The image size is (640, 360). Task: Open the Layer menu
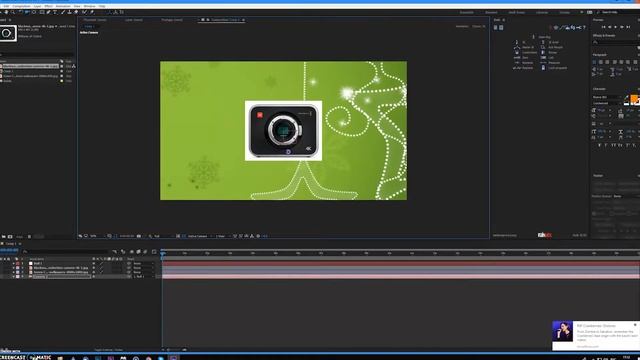37,6
